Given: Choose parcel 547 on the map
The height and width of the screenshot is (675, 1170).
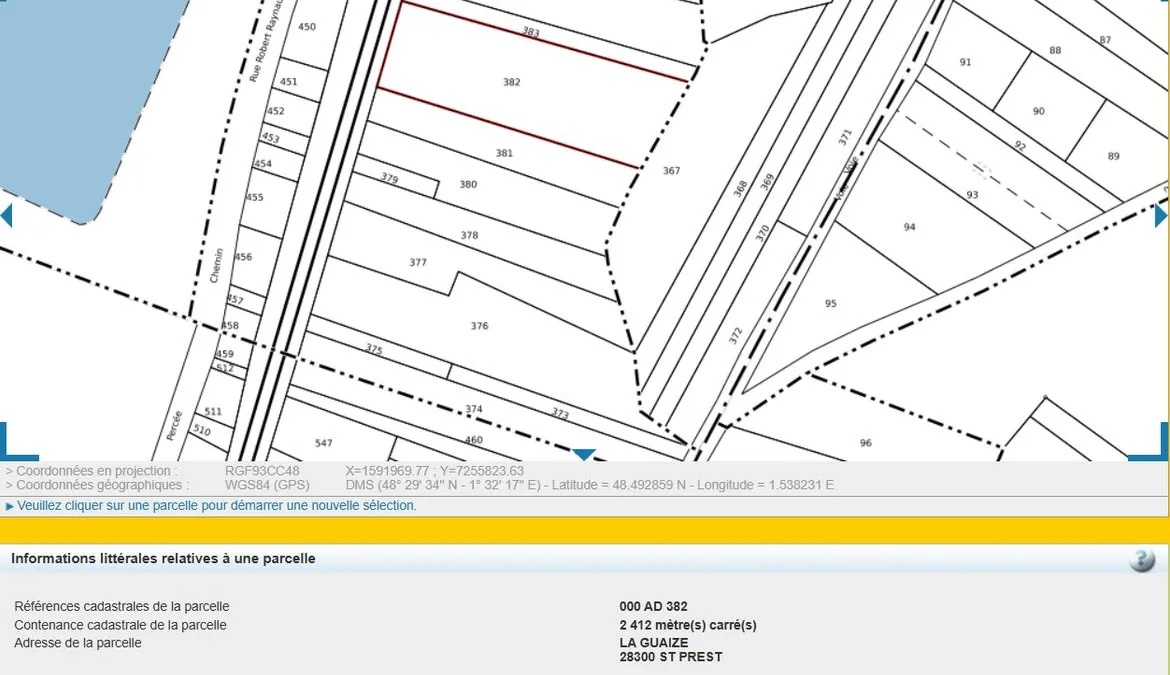Looking at the screenshot, I should (323, 443).
